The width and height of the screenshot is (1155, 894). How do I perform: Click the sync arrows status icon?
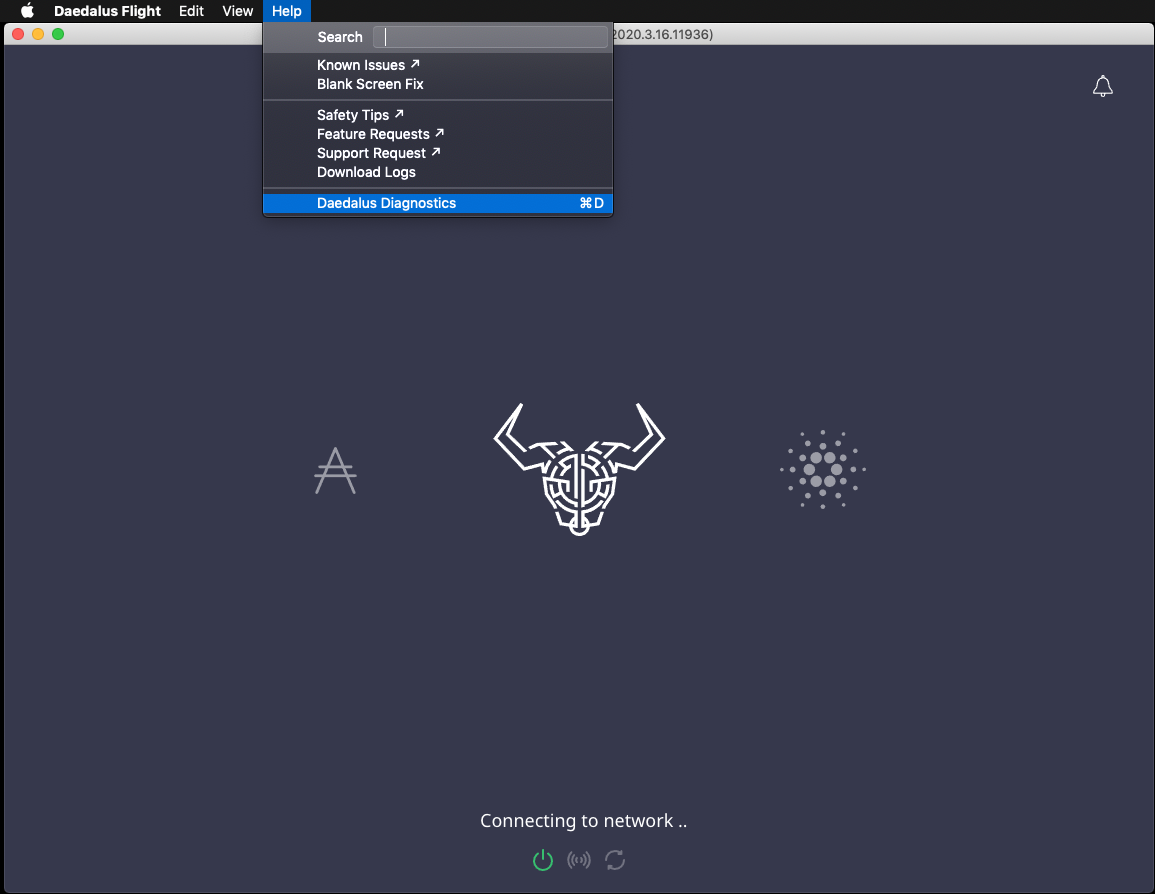(x=615, y=860)
